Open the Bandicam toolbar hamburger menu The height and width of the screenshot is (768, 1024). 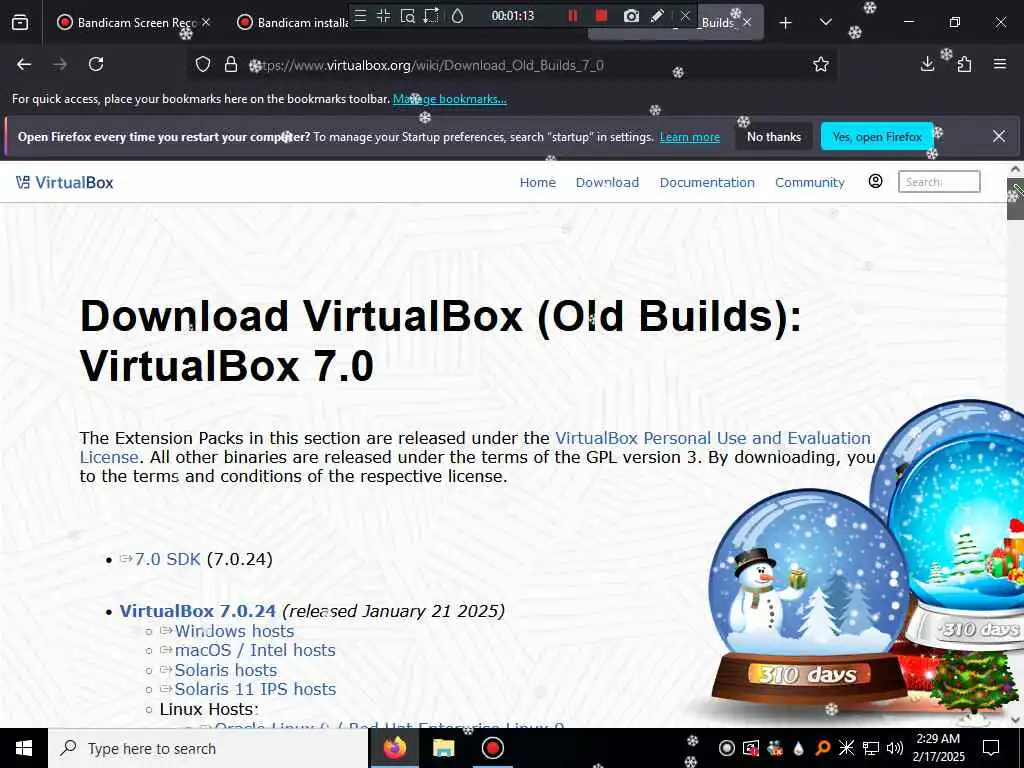click(360, 16)
